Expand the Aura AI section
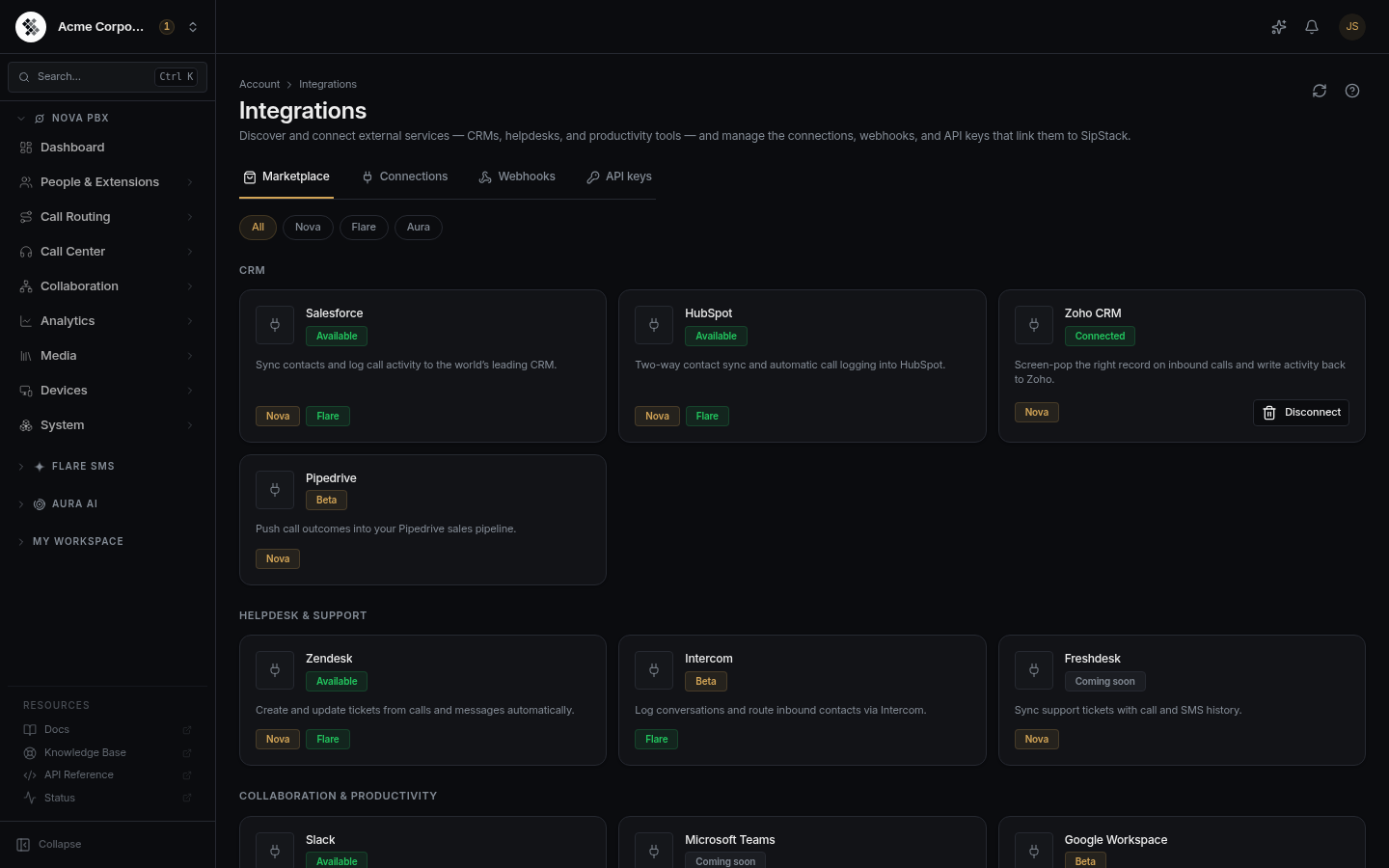1389x868 pixels. pos(21,504)
